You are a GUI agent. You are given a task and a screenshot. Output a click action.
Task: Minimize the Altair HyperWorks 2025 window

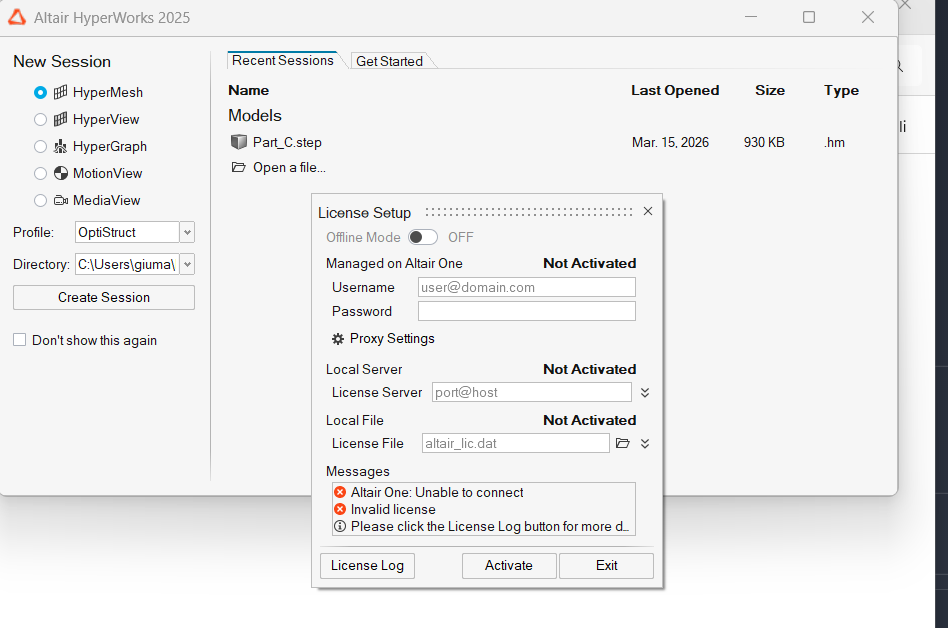751,17
